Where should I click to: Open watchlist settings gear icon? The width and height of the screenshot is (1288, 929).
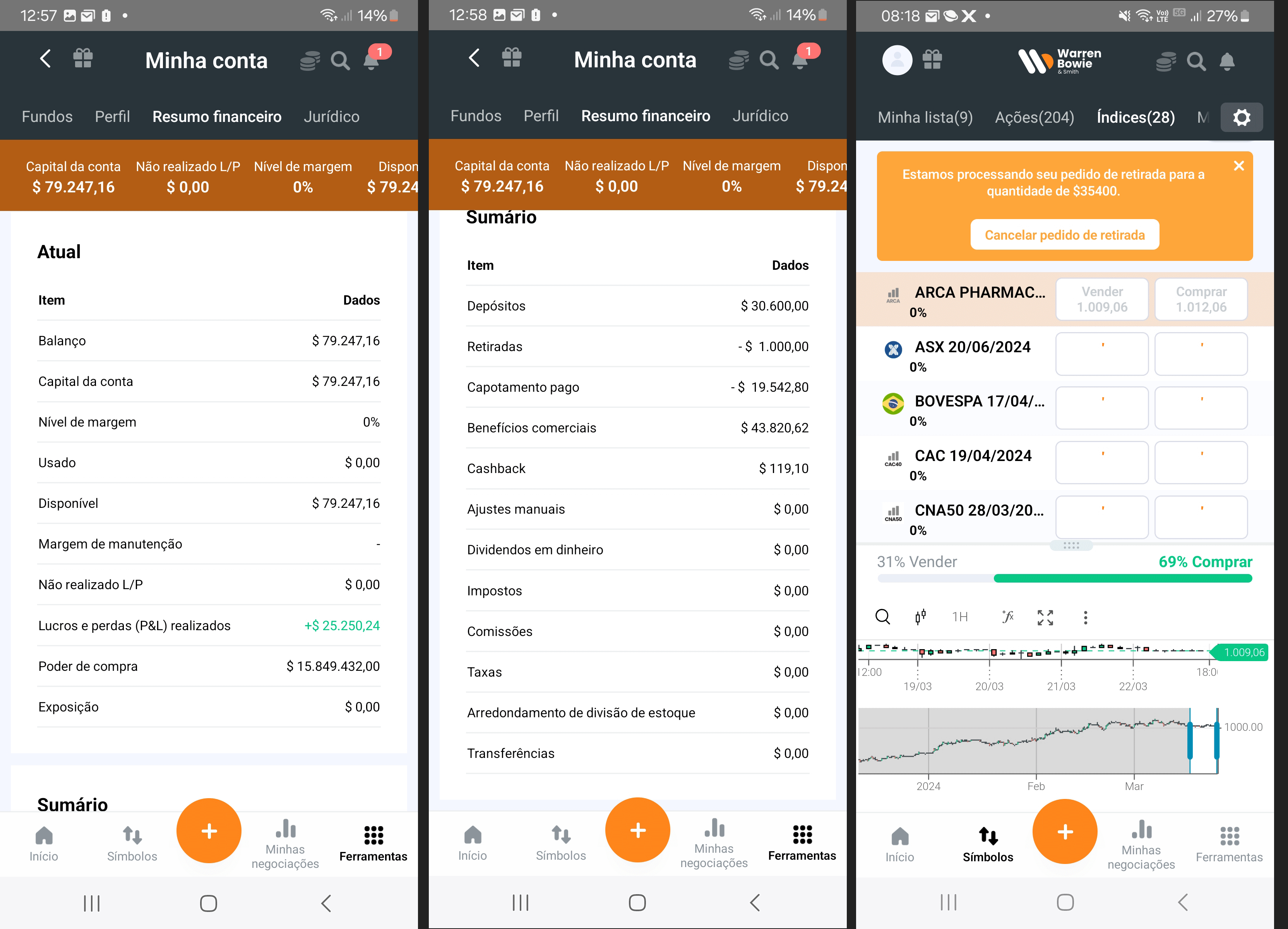tap(1242, 118)
